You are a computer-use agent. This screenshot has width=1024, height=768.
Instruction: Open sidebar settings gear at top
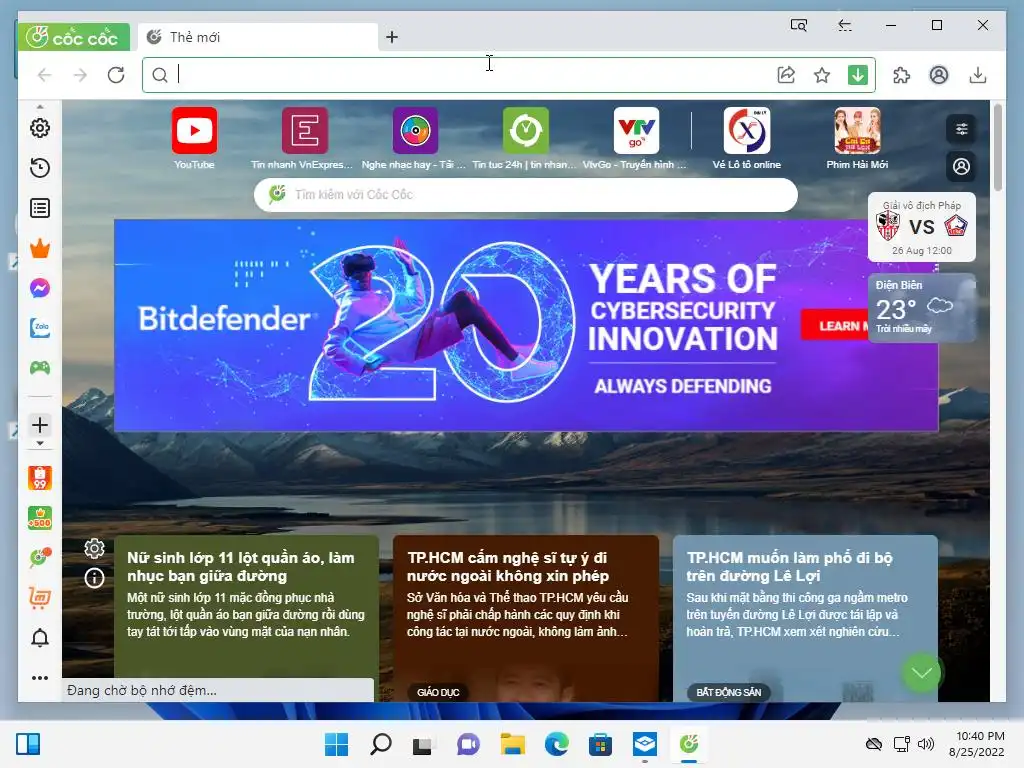(x=40, y=128)
